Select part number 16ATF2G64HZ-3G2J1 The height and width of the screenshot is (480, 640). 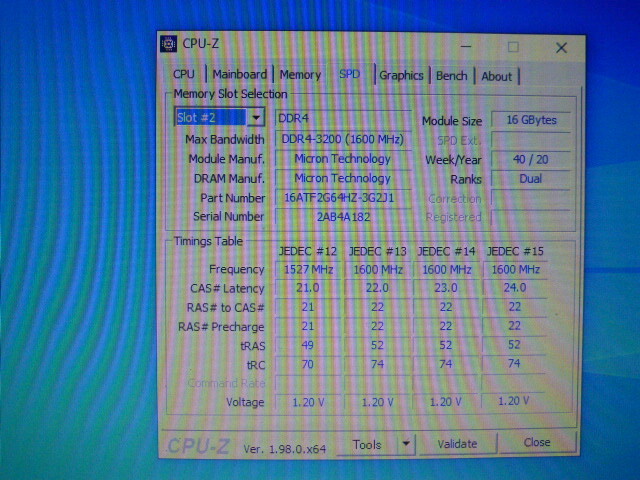343,198
